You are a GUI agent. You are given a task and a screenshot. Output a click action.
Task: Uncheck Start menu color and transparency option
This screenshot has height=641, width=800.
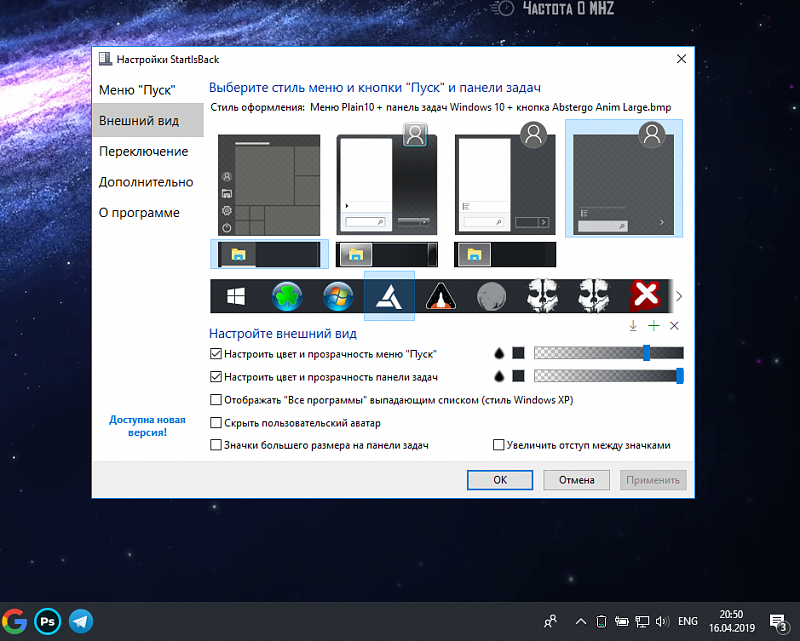[x=216, y=353]
